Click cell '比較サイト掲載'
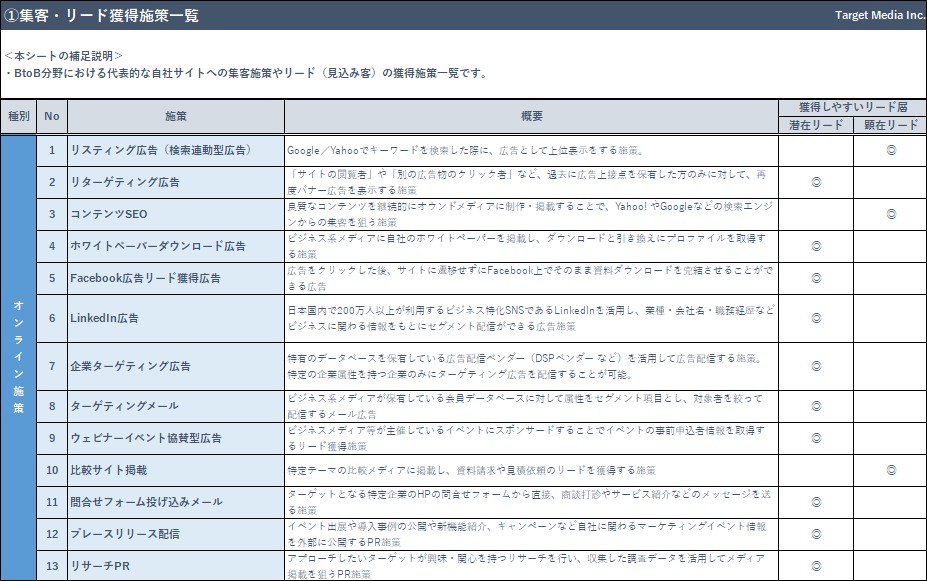927x581 pixels. click(x=176, y=470)
